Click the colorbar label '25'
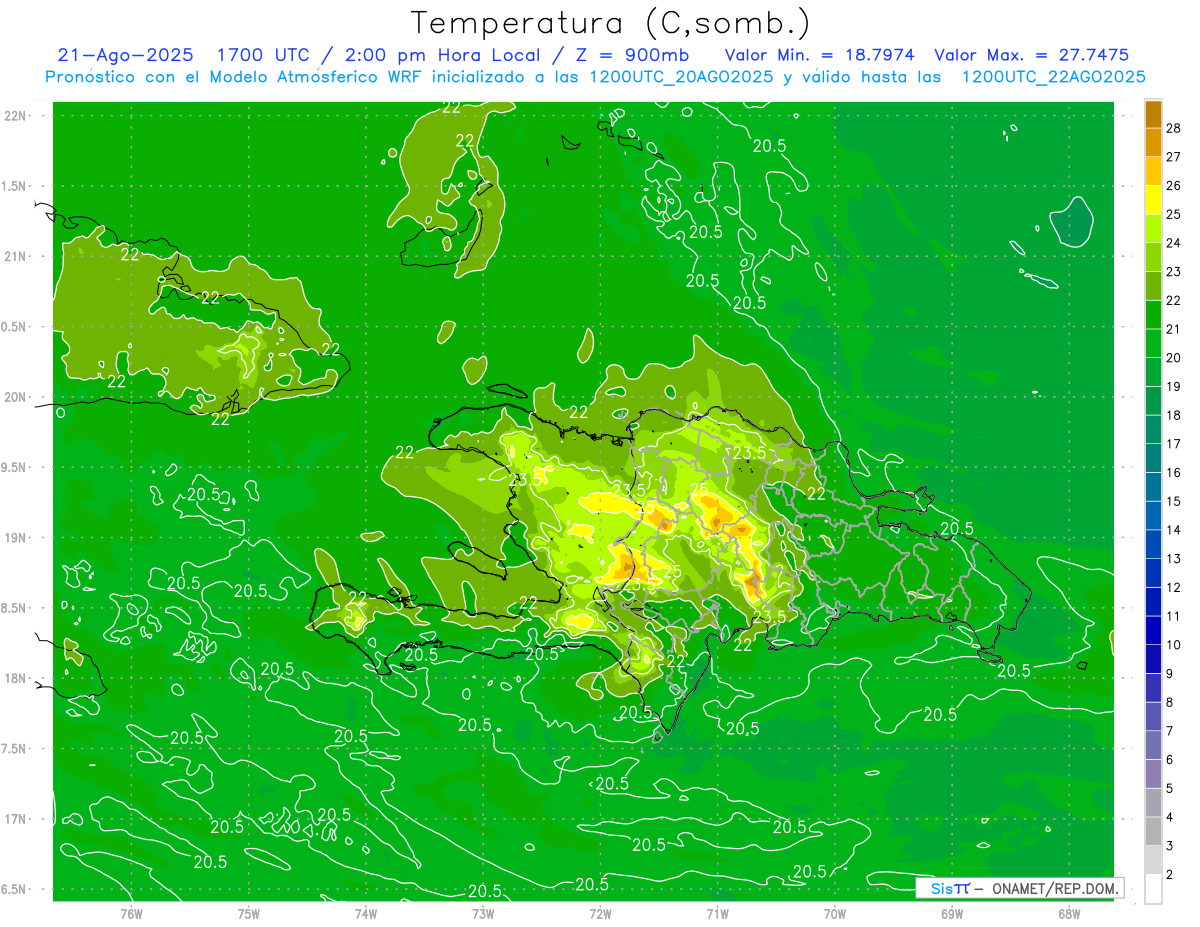 (1174, 214)
